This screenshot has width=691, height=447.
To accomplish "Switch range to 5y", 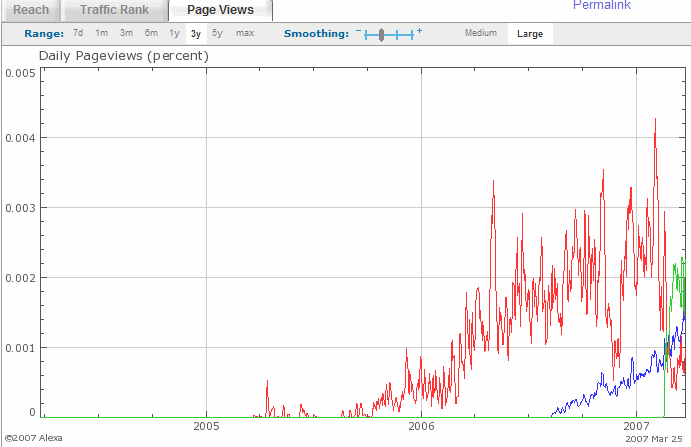I will [x=217, y=33].
